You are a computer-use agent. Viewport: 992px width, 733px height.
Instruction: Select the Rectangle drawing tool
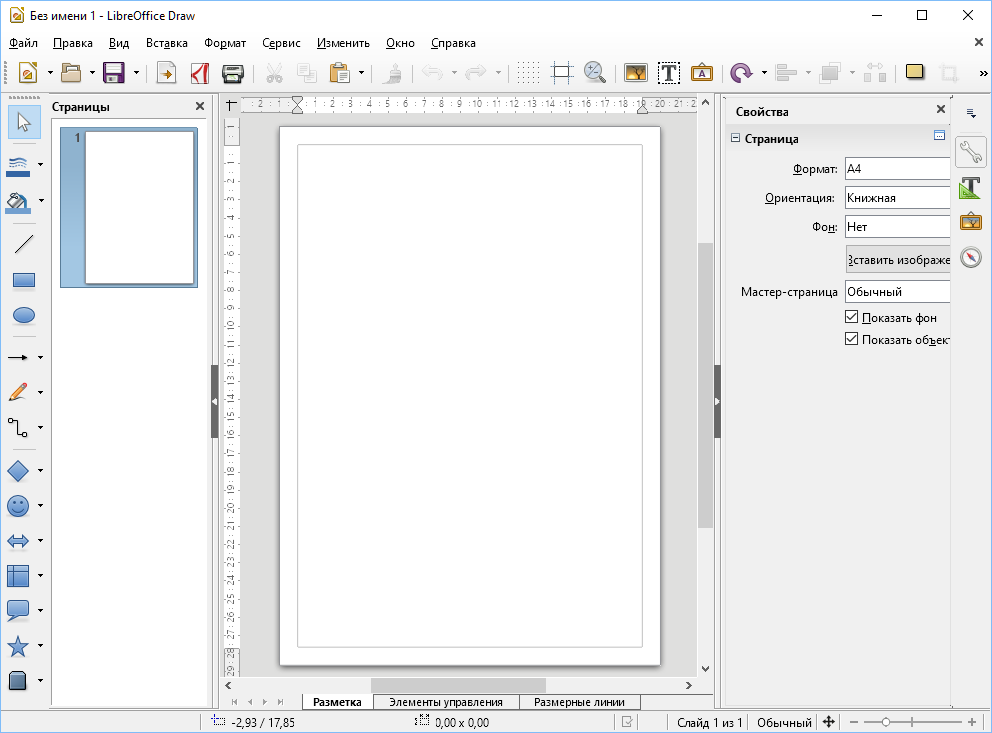(x=24, y=280)
